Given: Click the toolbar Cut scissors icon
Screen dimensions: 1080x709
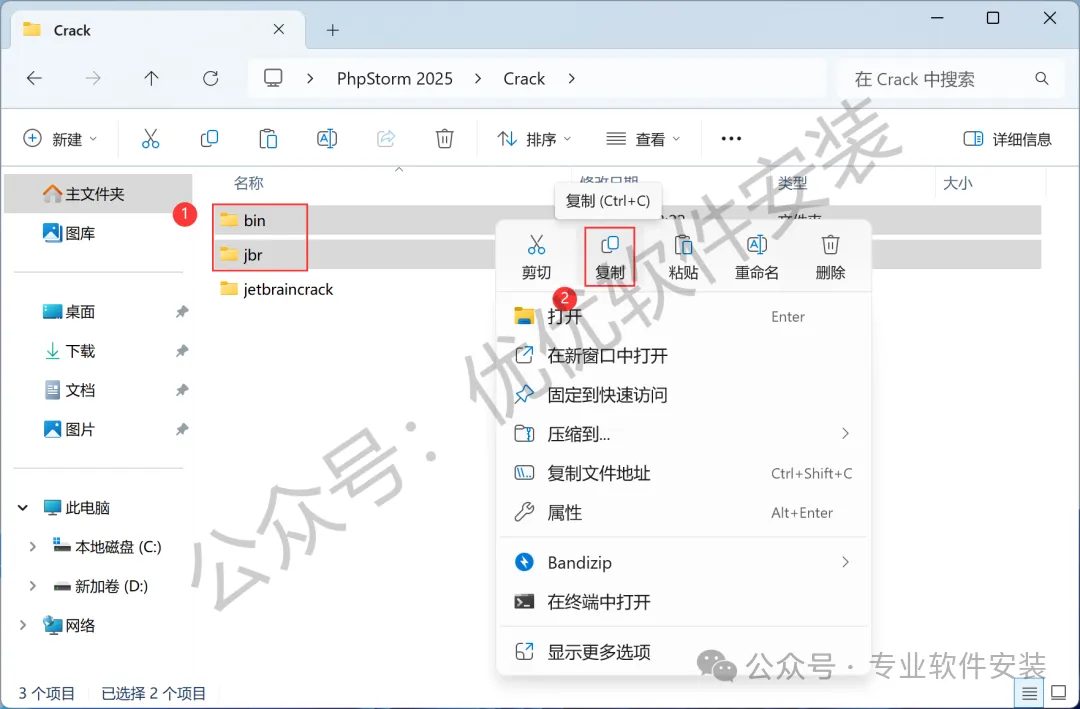Looking at the screenshot, I should click(150, 139).
